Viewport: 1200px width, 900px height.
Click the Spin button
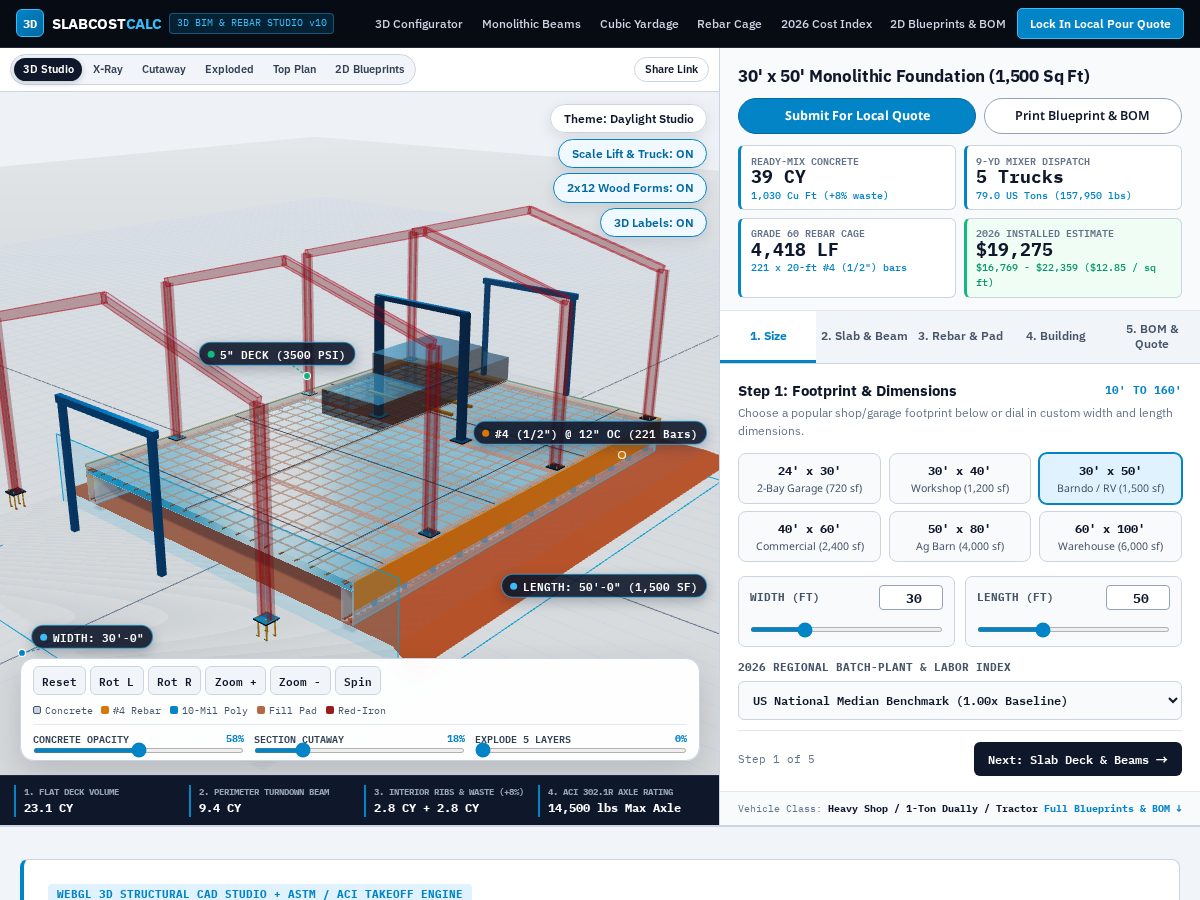tap(358, 681)
